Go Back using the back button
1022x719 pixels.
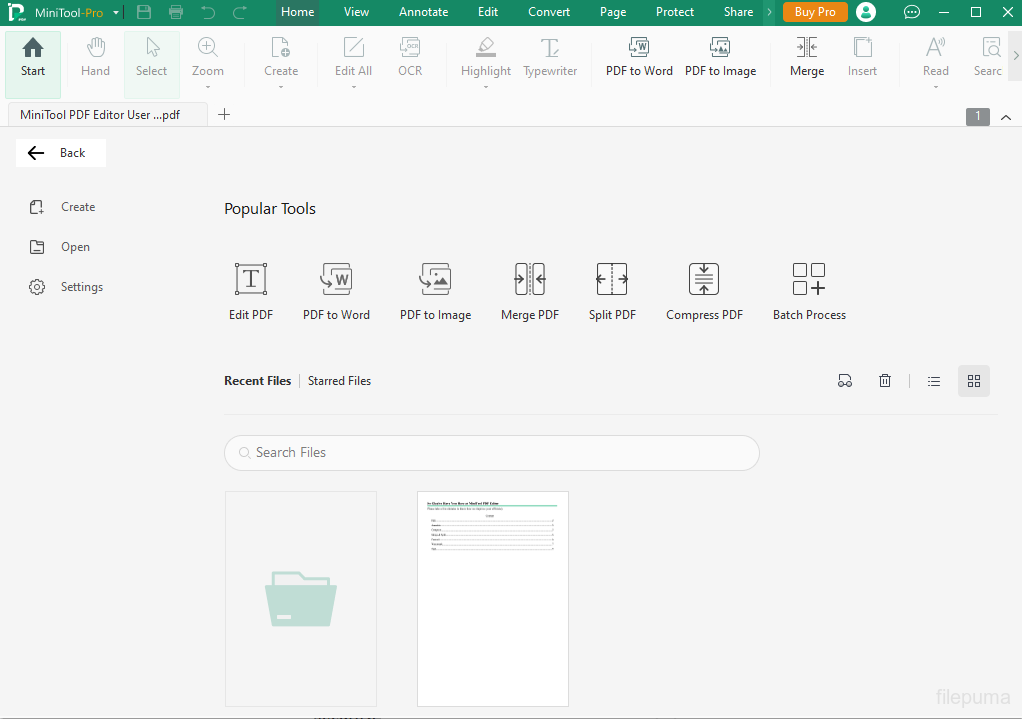60,153
